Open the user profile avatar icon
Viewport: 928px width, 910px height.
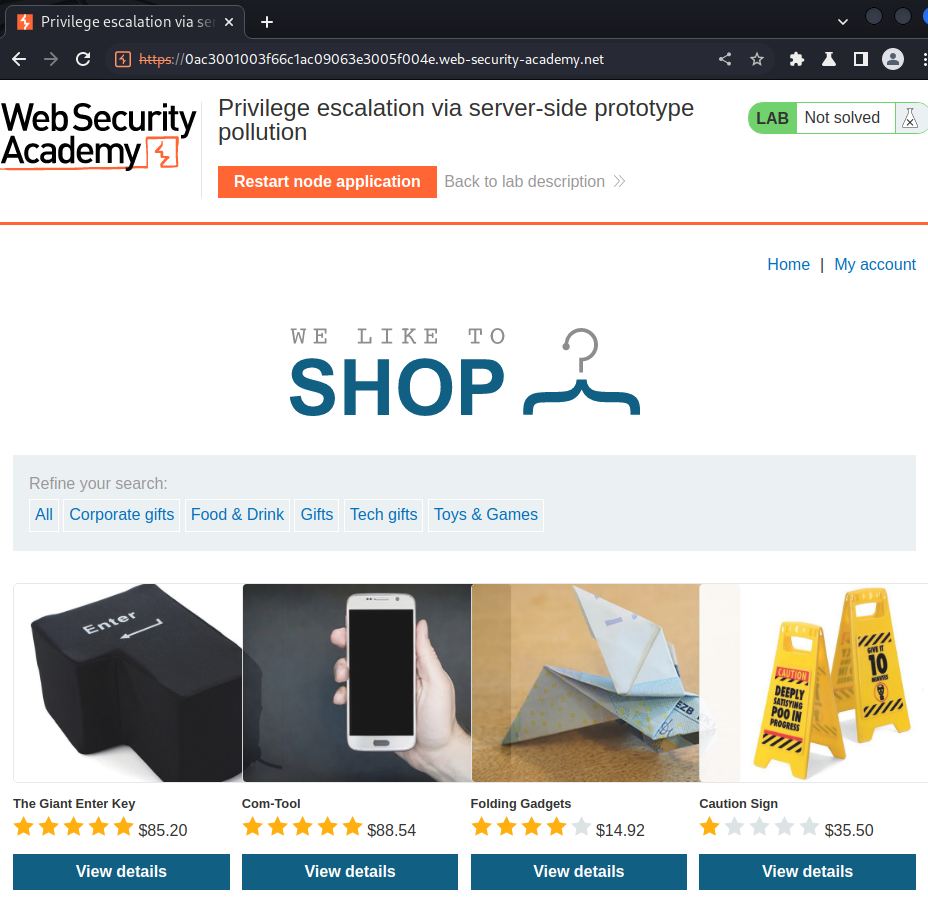click(892, 59)
